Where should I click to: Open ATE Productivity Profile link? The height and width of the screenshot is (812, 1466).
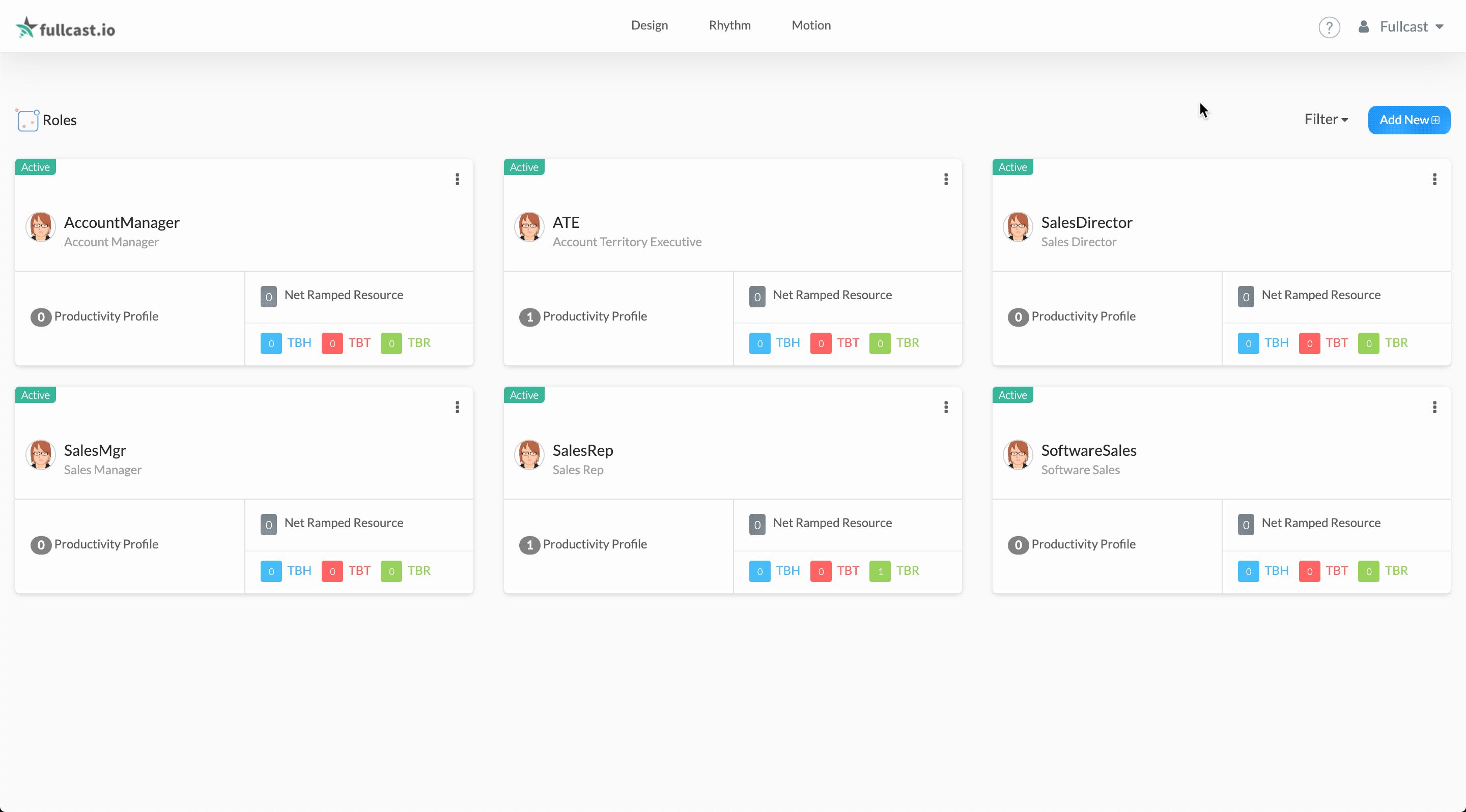click(594, 316)
